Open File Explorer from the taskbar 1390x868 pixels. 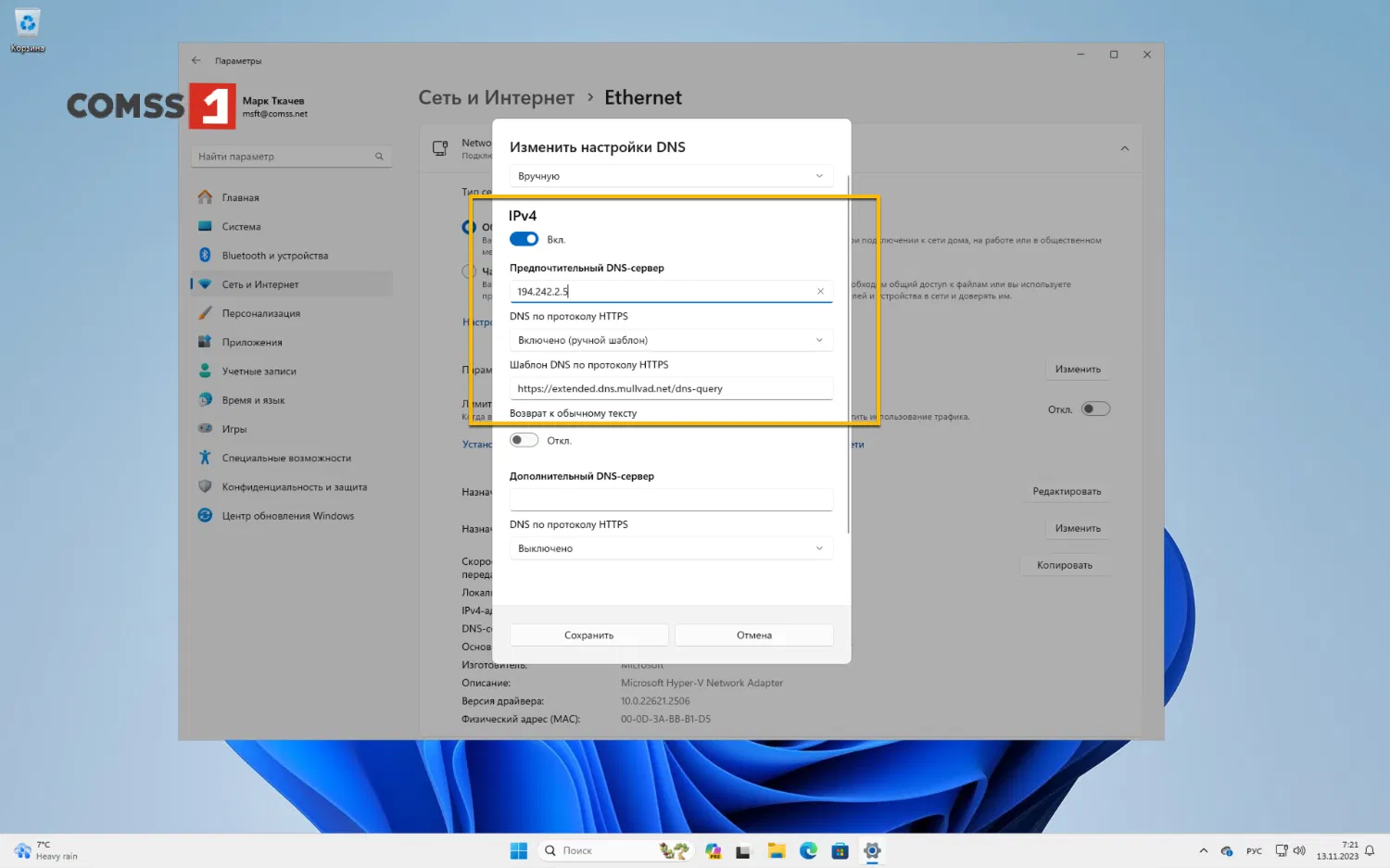[776, 850]
